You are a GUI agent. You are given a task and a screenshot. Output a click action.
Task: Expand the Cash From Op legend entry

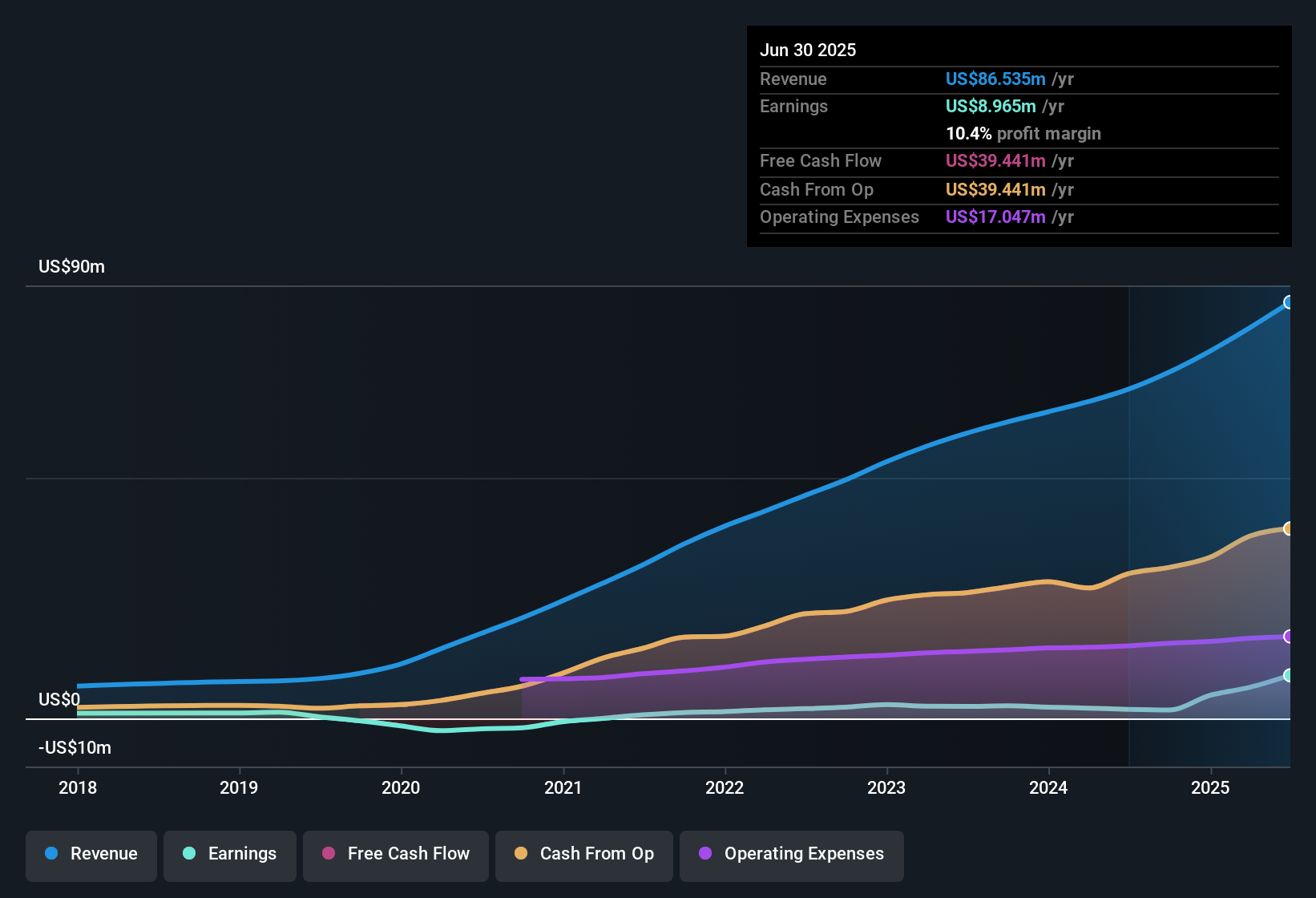(583, 854)
